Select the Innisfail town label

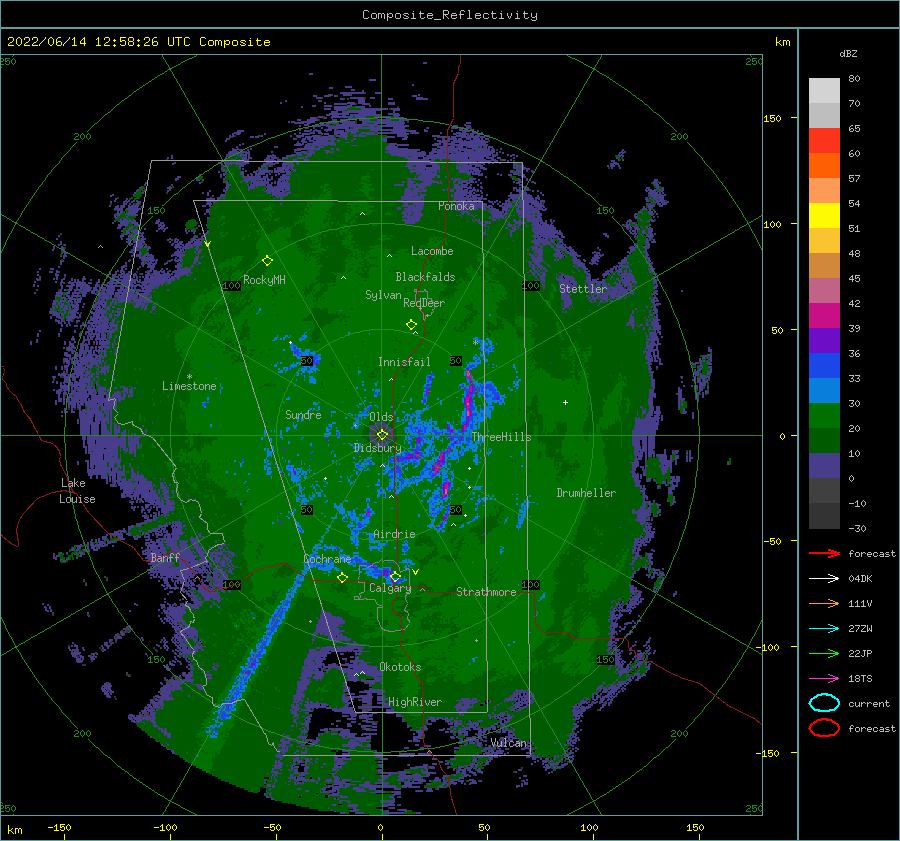[404, 362]
